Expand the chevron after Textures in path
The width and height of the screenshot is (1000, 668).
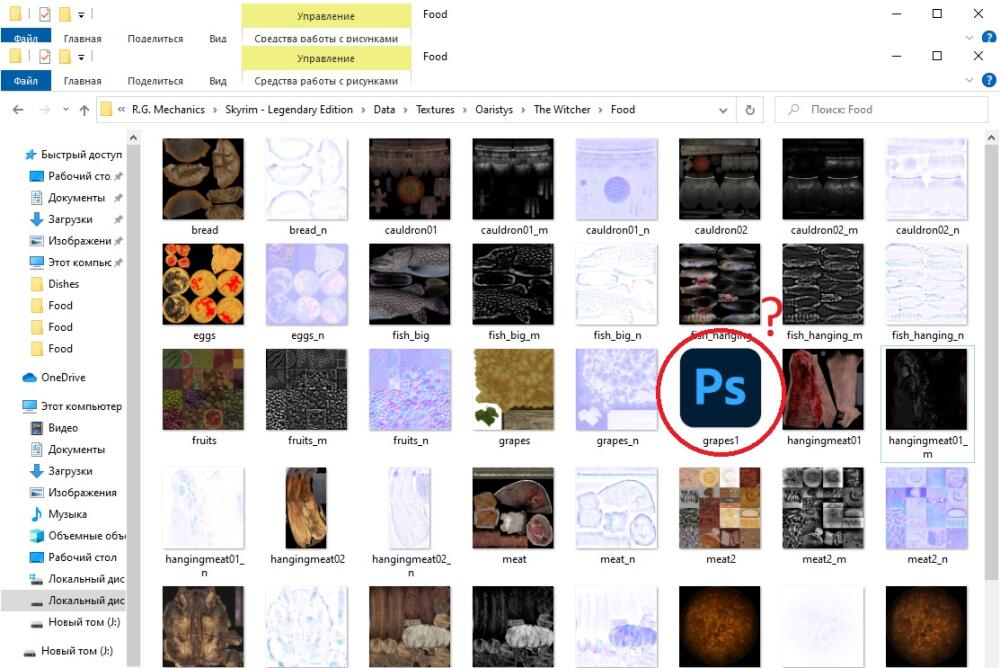click(x=465, y=110)
